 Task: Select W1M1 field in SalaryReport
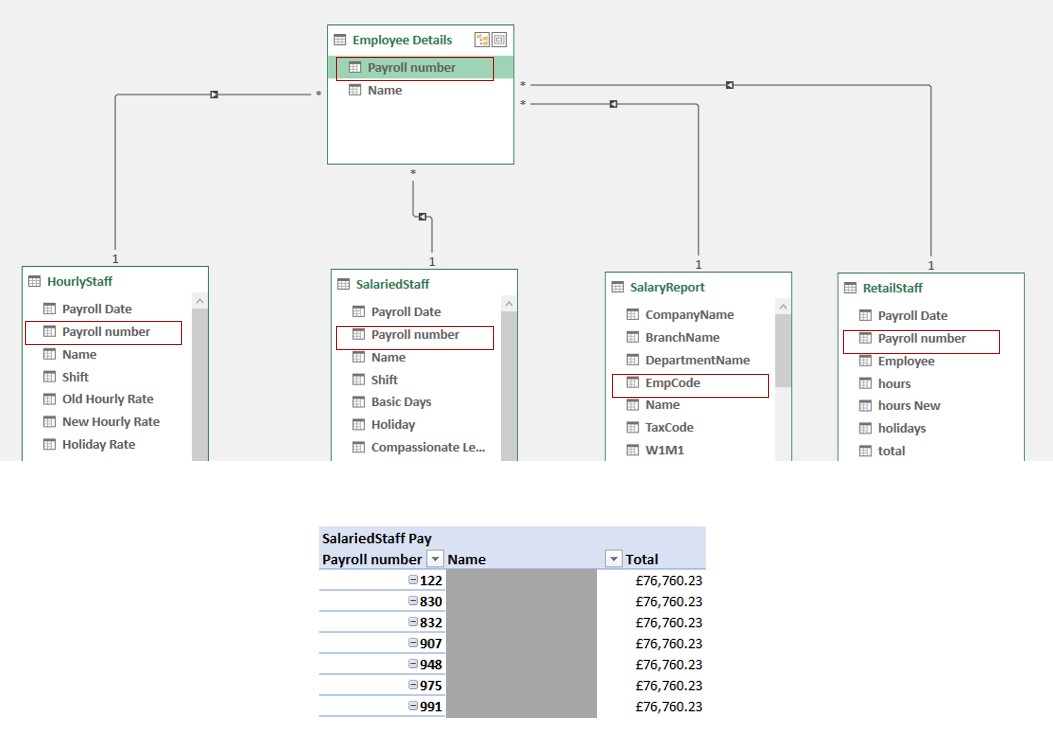tap(664, 450)
